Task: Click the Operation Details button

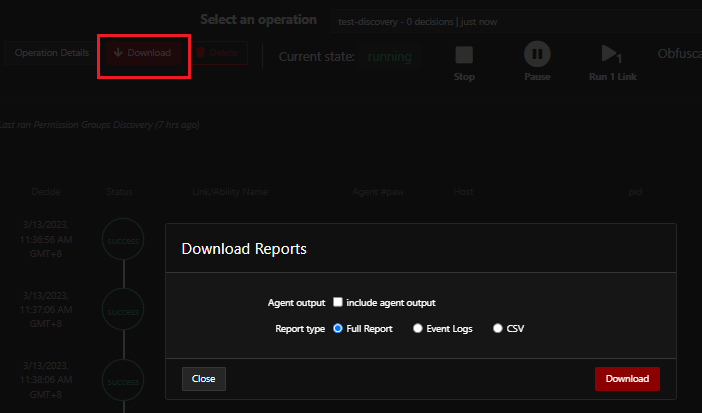Action: tap(51, 53)
